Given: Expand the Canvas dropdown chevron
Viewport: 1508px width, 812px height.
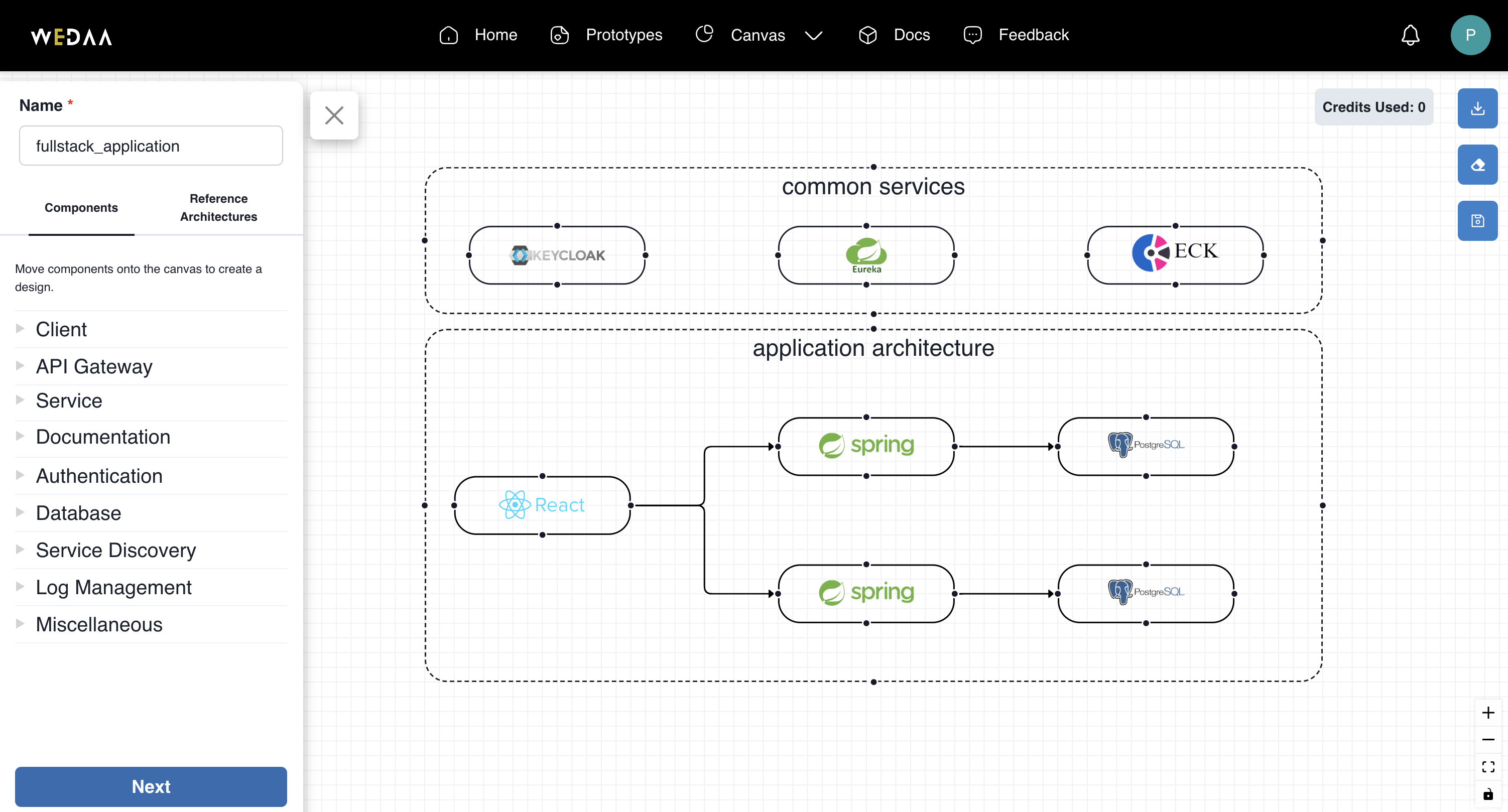Looking at the screenshot, I should click(813, 36).
